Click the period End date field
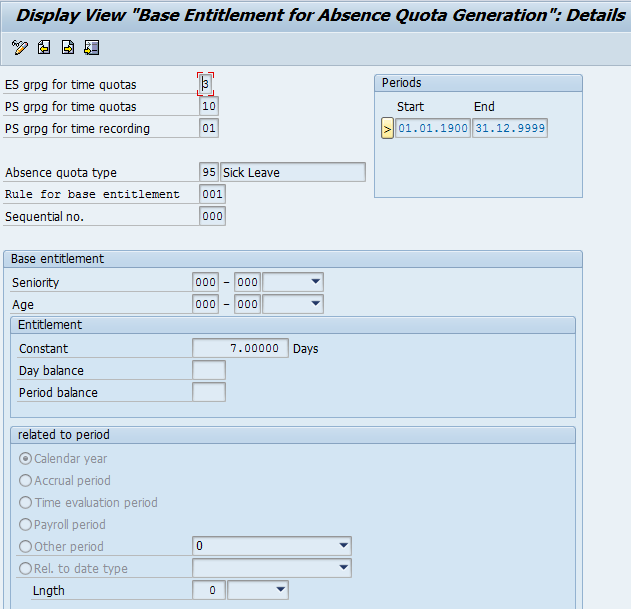 pos(510,128)
